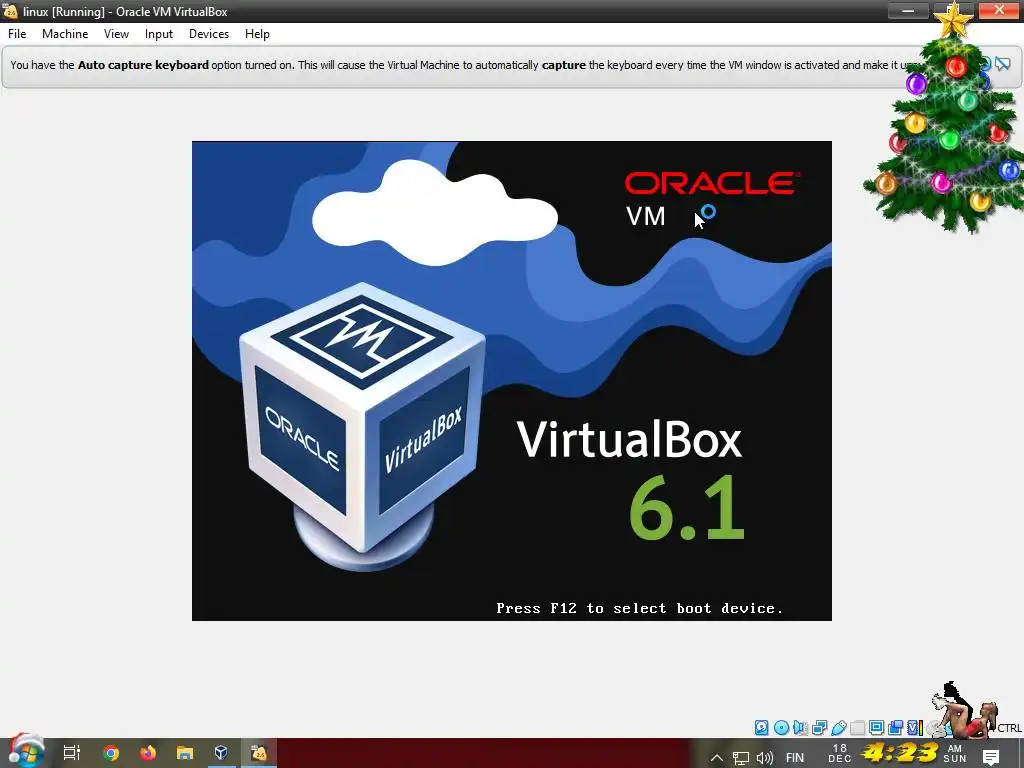The image size is (1024, 768).
Task: Open the Windows notification center
Action: (991, 757)
